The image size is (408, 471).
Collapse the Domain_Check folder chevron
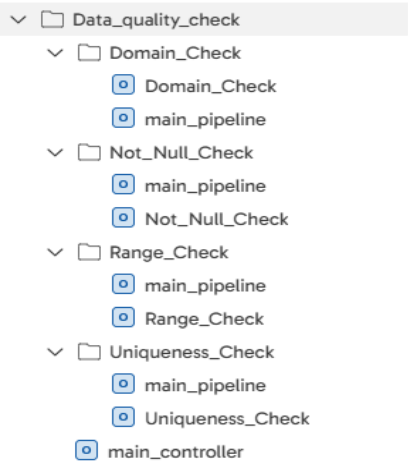coord(55,53)
